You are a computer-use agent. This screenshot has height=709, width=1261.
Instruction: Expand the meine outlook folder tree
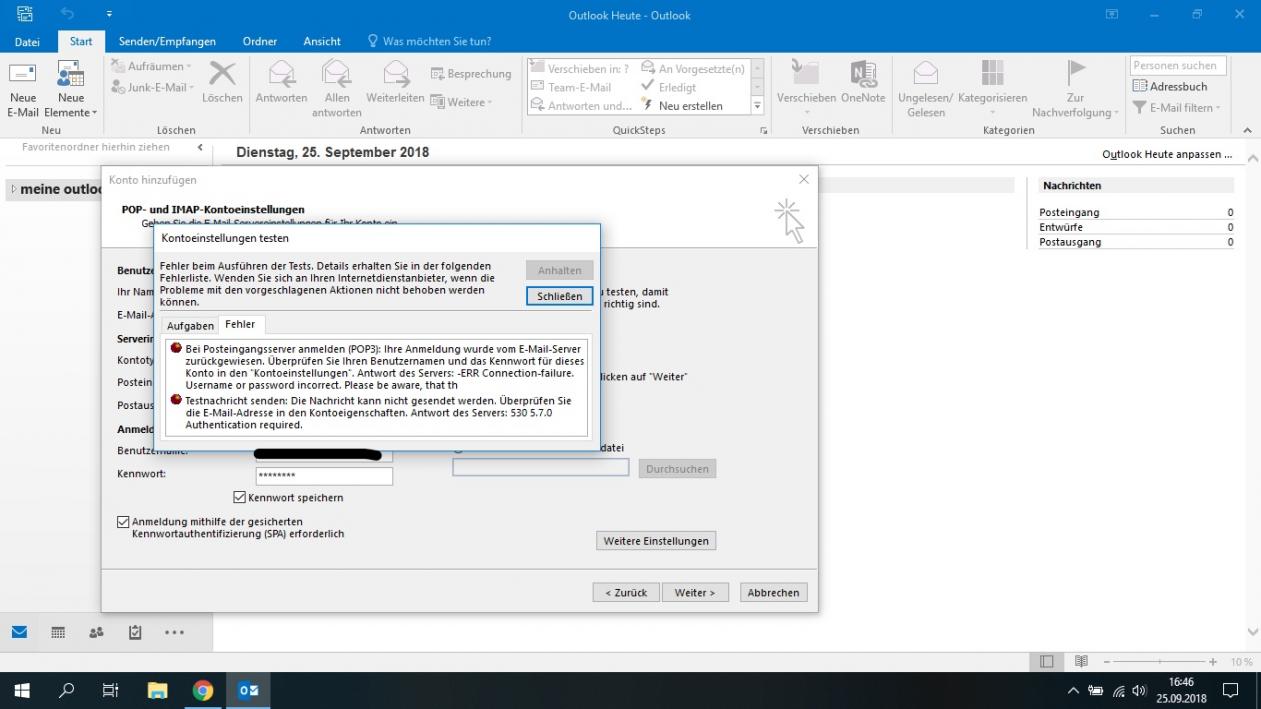coord(12,189)
